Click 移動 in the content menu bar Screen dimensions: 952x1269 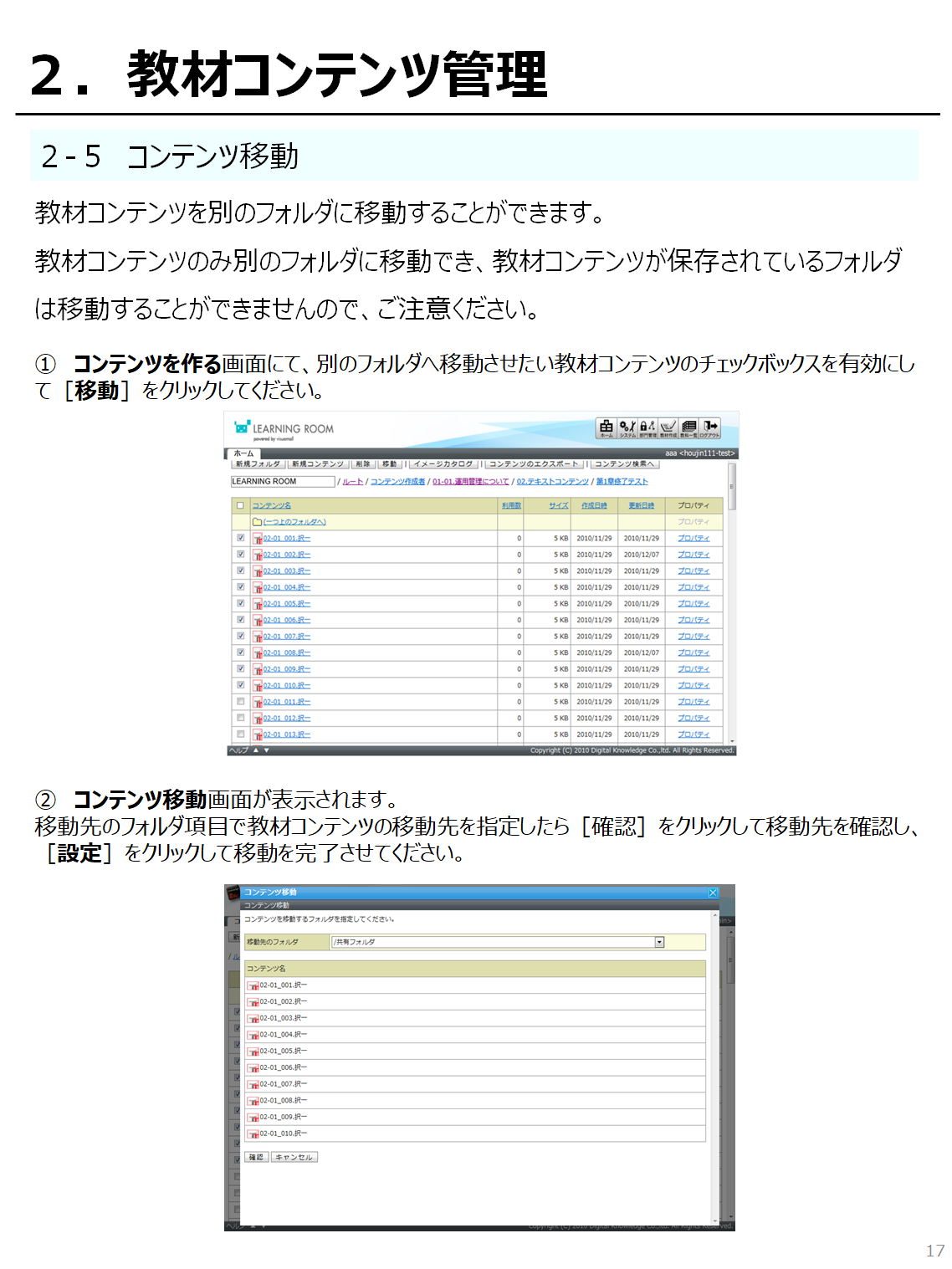[390, 464]
